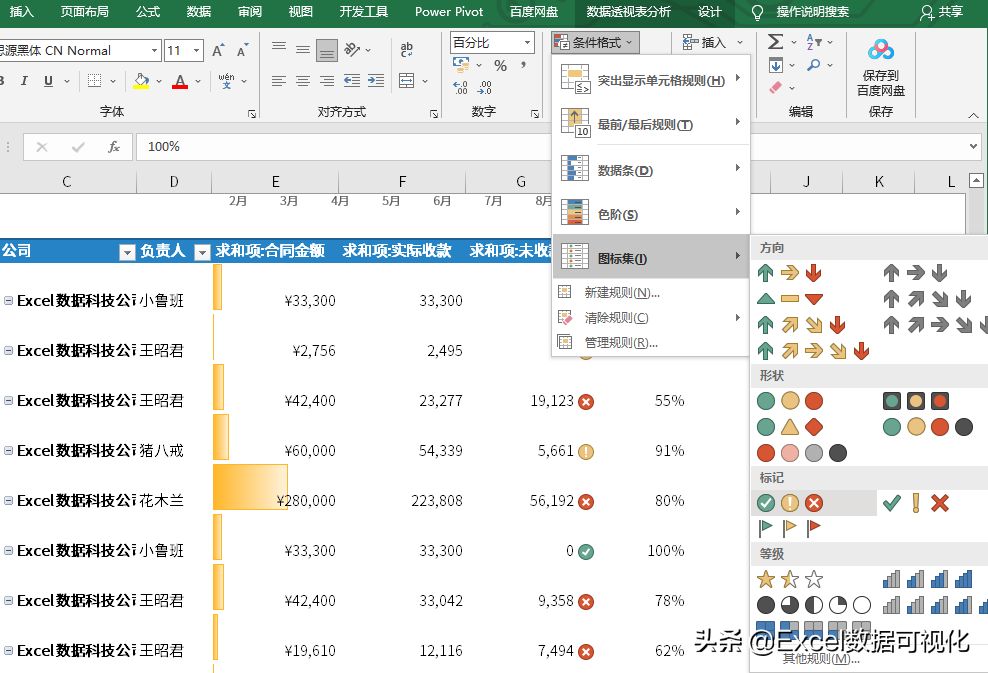This screenshot has height=673, width=988.
Task: Apply red font color
Action: [180, 81]
